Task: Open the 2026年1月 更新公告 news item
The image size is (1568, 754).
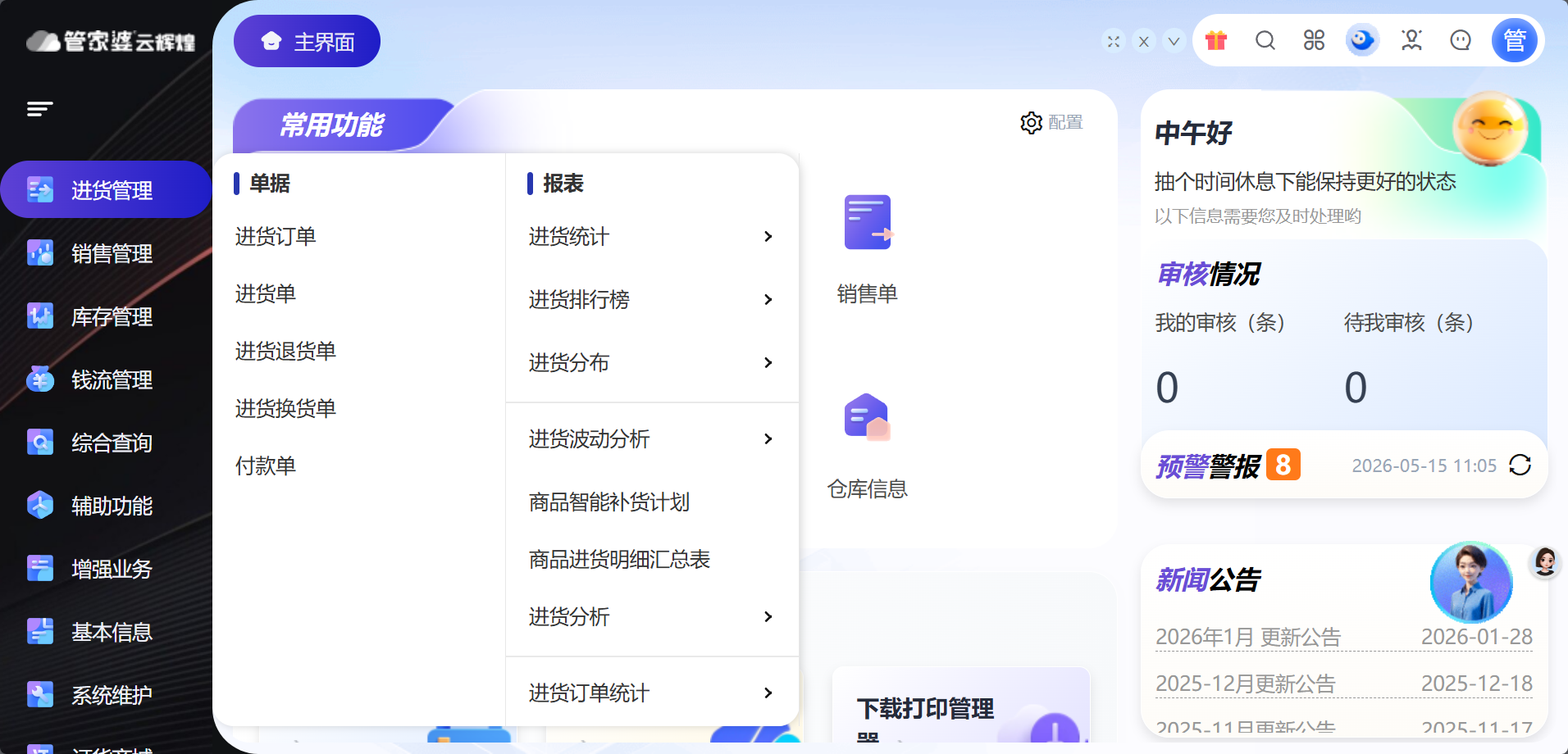Action: [x=1343, y=637]
